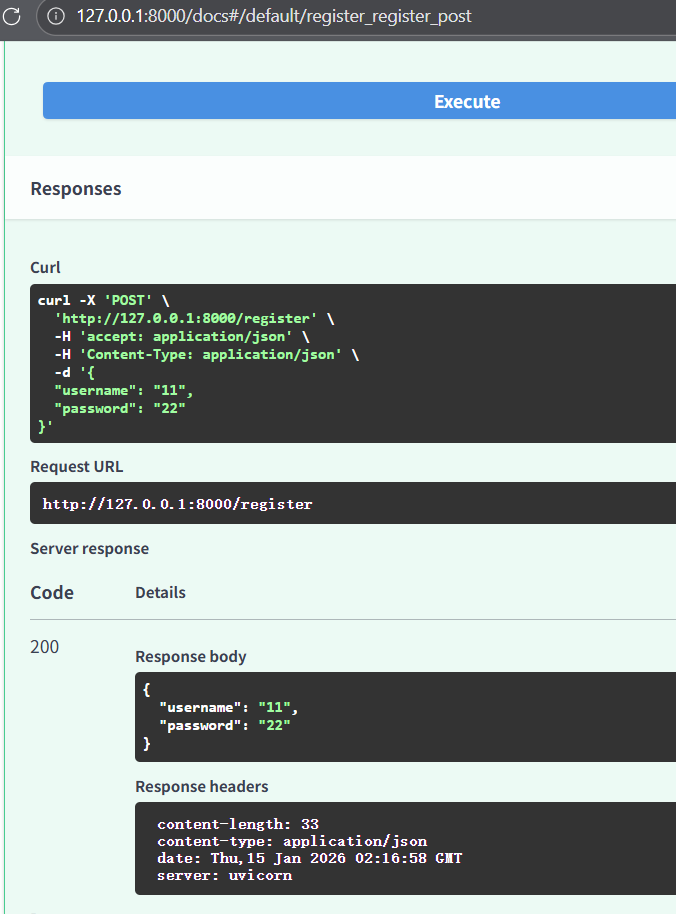
Task: Run the request with the Execute button
Action: [360, 101]
